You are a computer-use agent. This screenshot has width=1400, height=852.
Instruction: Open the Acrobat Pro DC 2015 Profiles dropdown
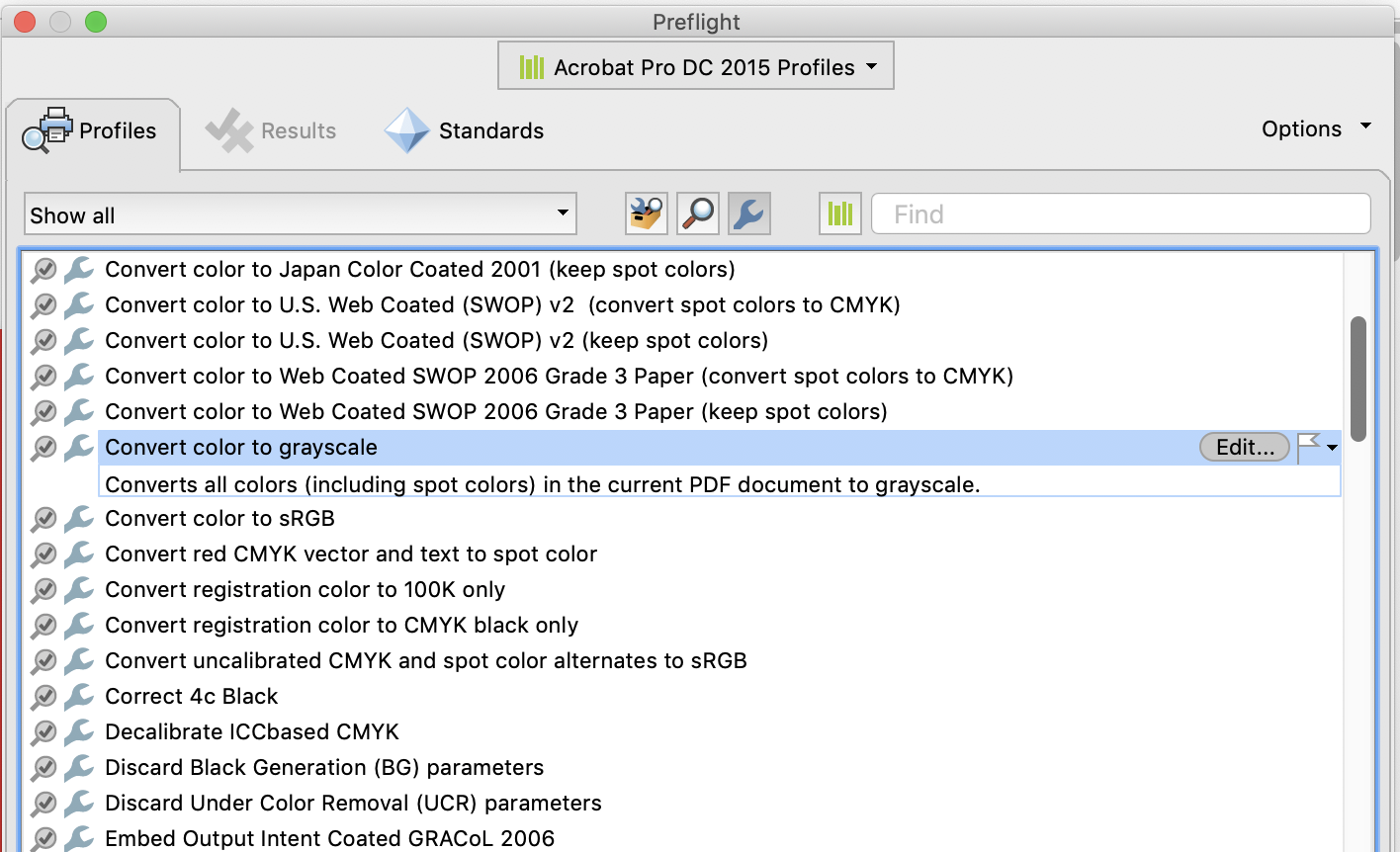(695, 65)
